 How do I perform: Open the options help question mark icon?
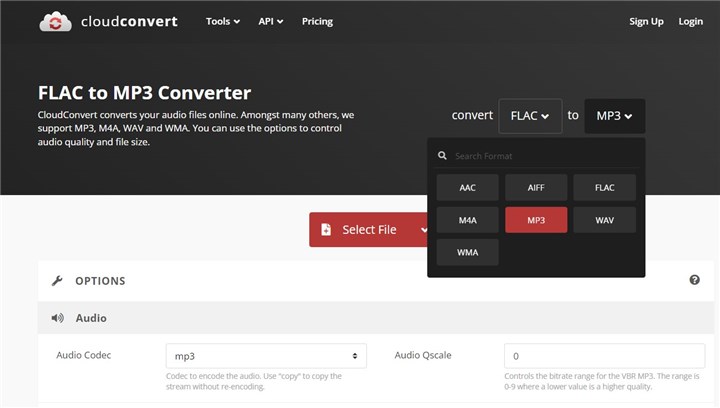pyautogui.click(x=694, y=280)
